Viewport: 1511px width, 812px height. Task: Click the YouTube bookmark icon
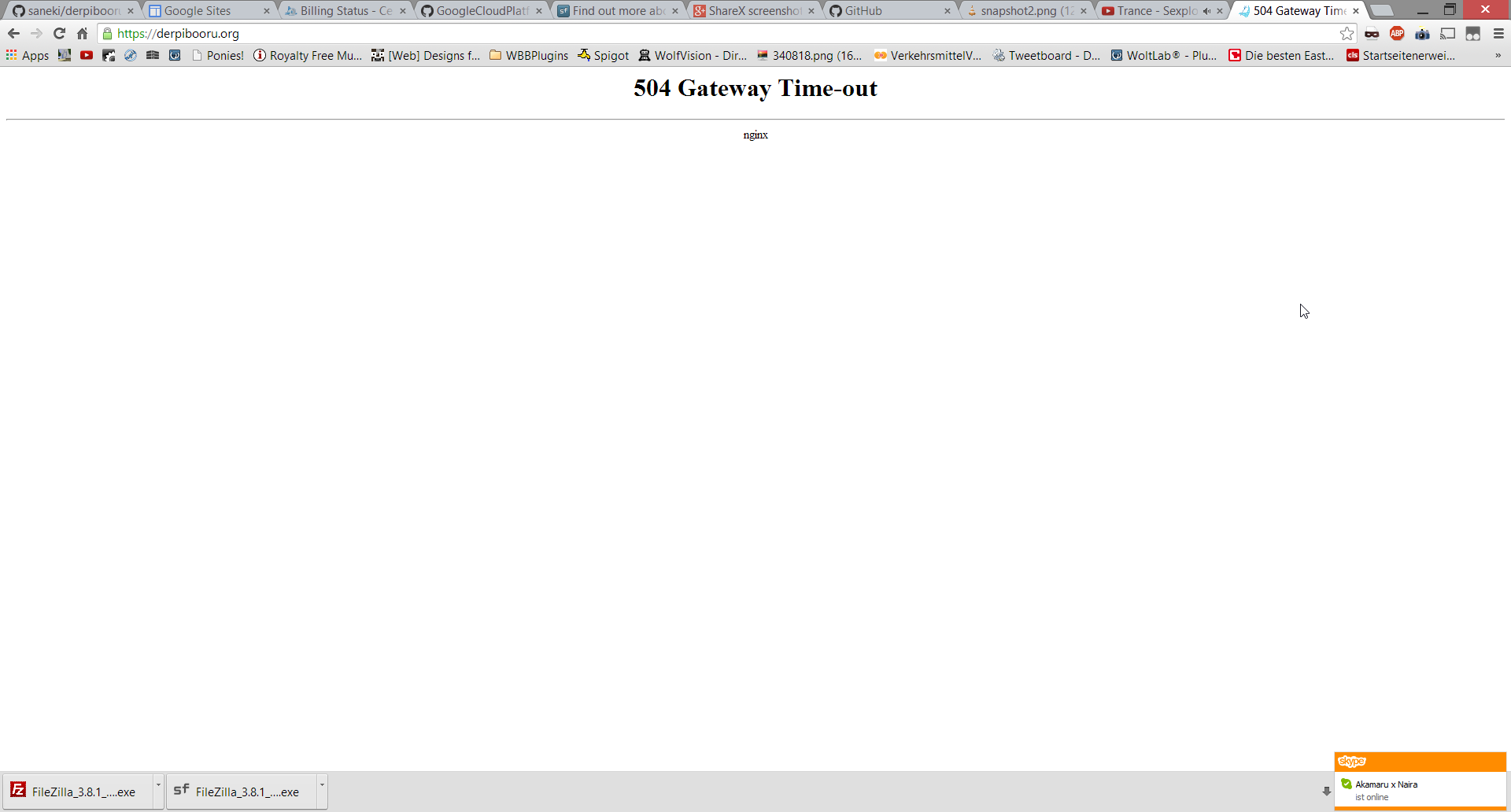(87, 55)
